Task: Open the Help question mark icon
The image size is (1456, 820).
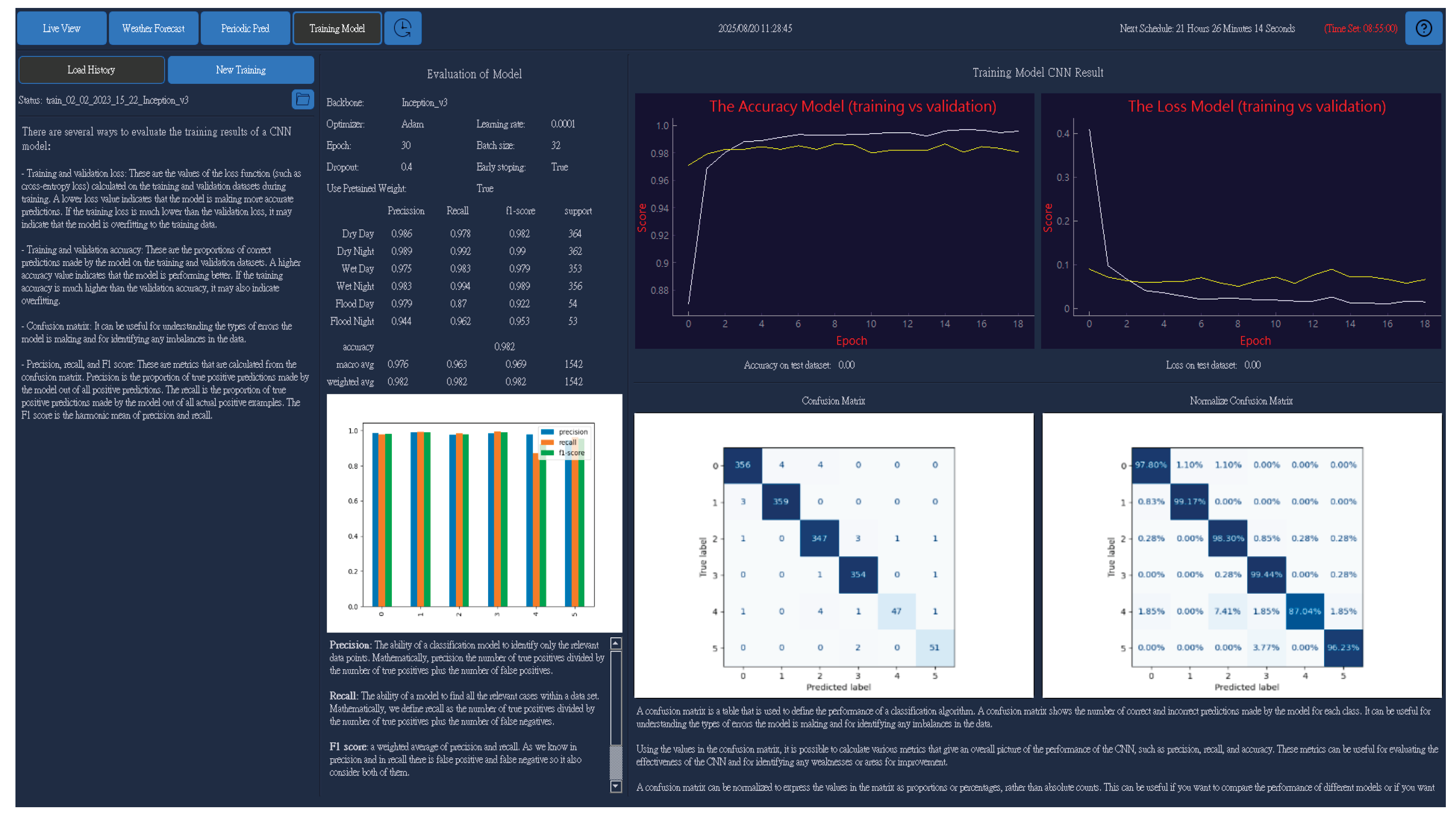Action: click(1424, 28)
